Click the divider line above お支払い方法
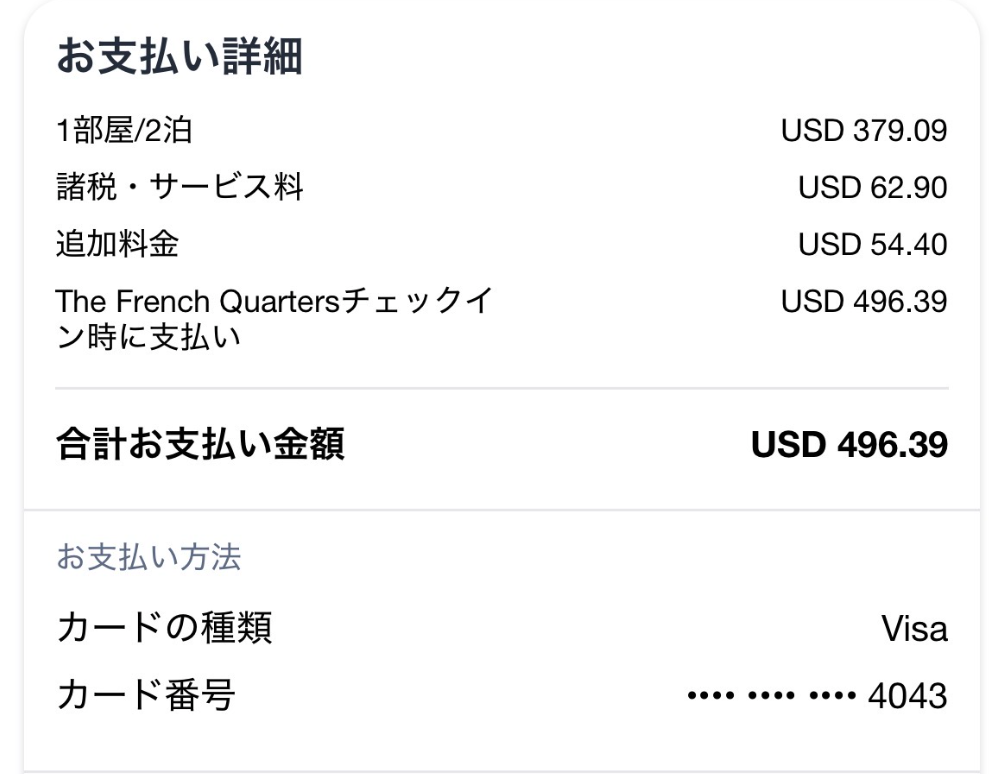 (502, 510)
